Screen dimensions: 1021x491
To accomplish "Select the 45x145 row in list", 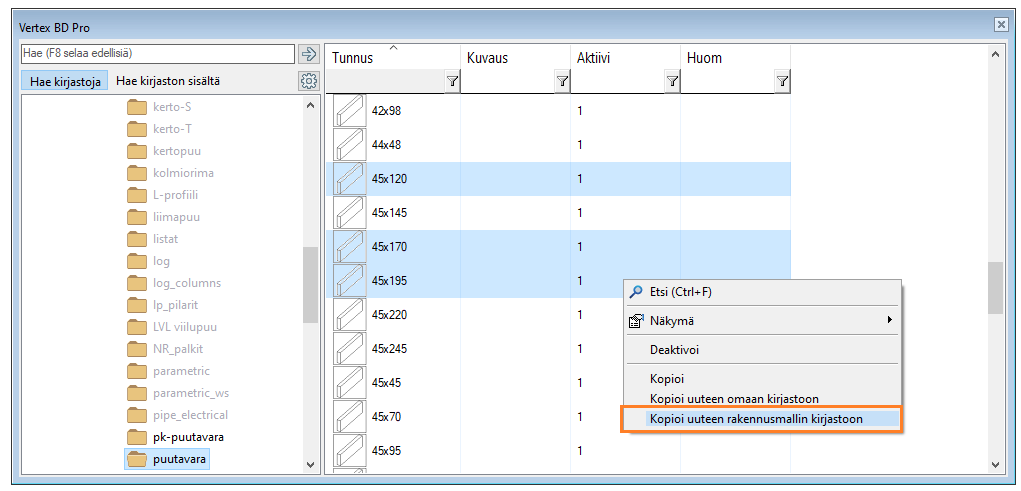I will (x=390, y=213).
